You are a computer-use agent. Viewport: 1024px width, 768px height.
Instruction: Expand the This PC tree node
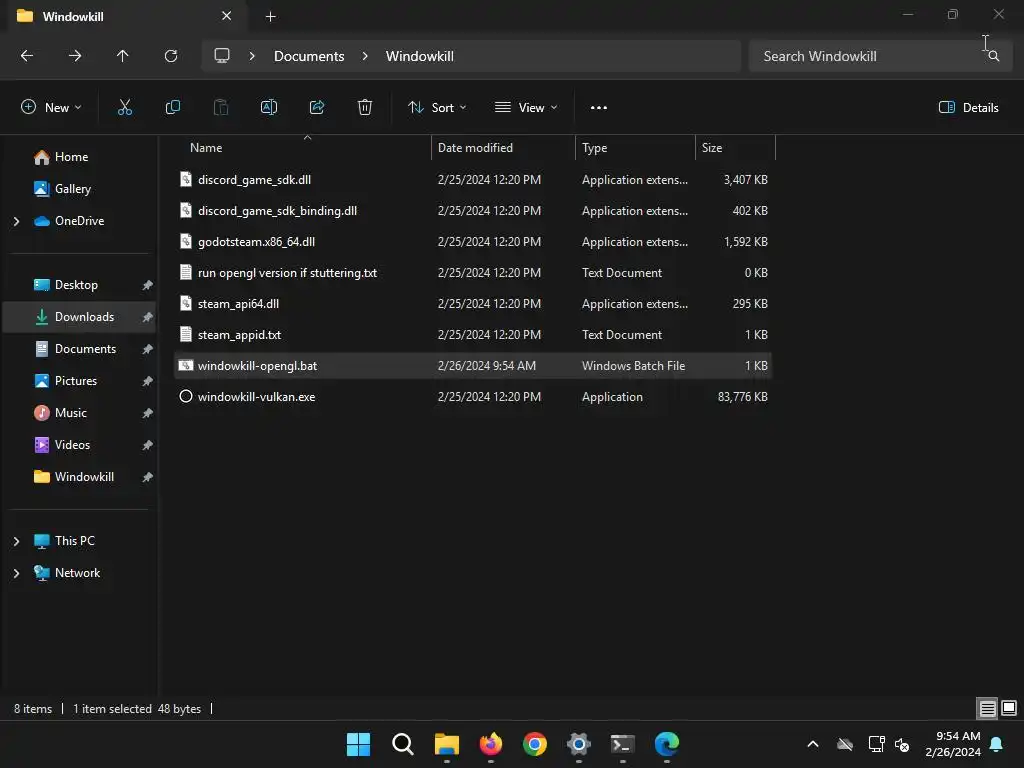[16, 541]
